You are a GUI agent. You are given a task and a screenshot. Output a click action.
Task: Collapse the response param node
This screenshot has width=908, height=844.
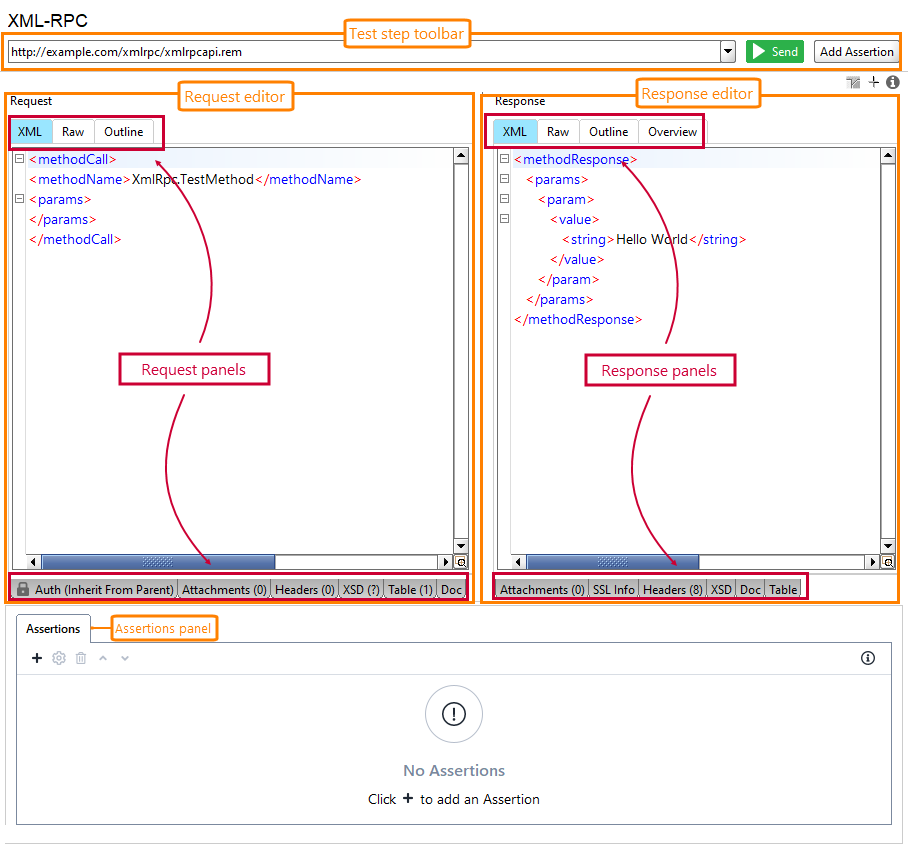[x=504, y=199]
